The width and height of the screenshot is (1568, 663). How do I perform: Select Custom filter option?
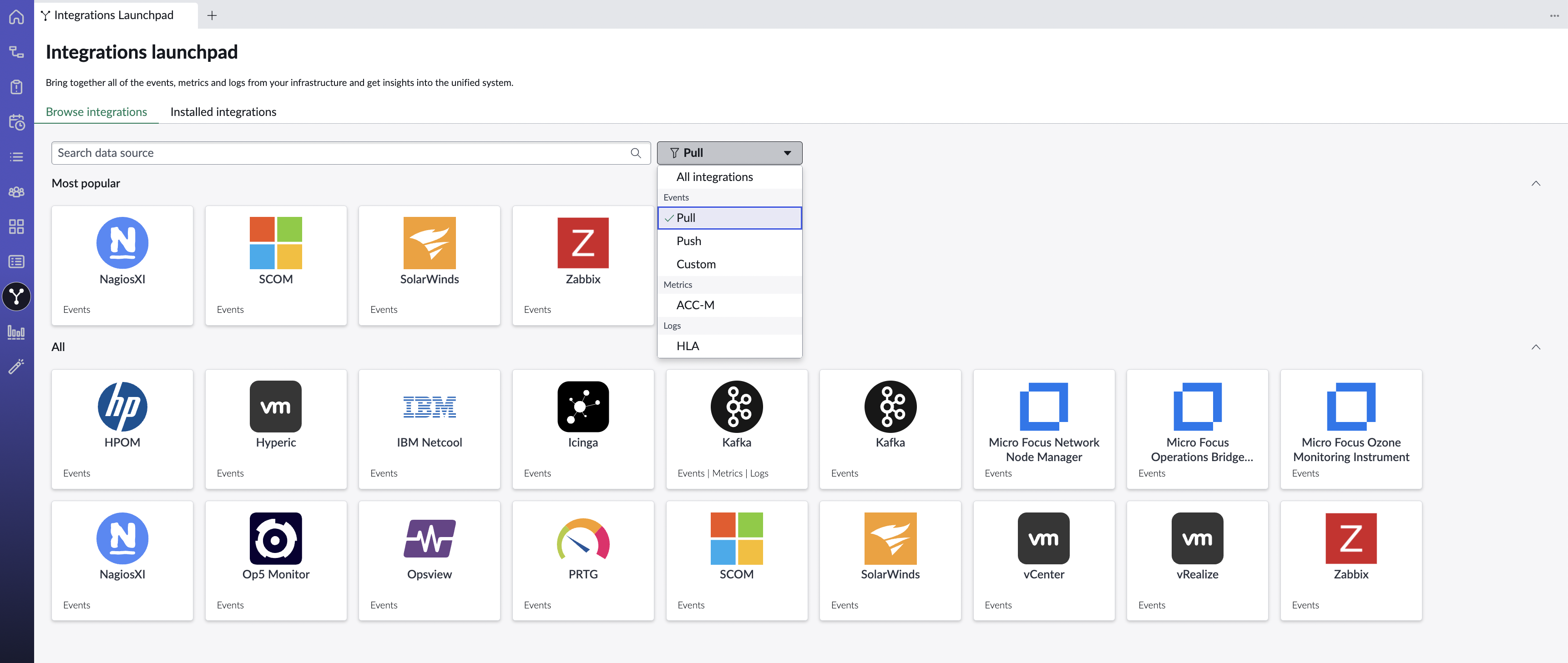click(729, 264)
